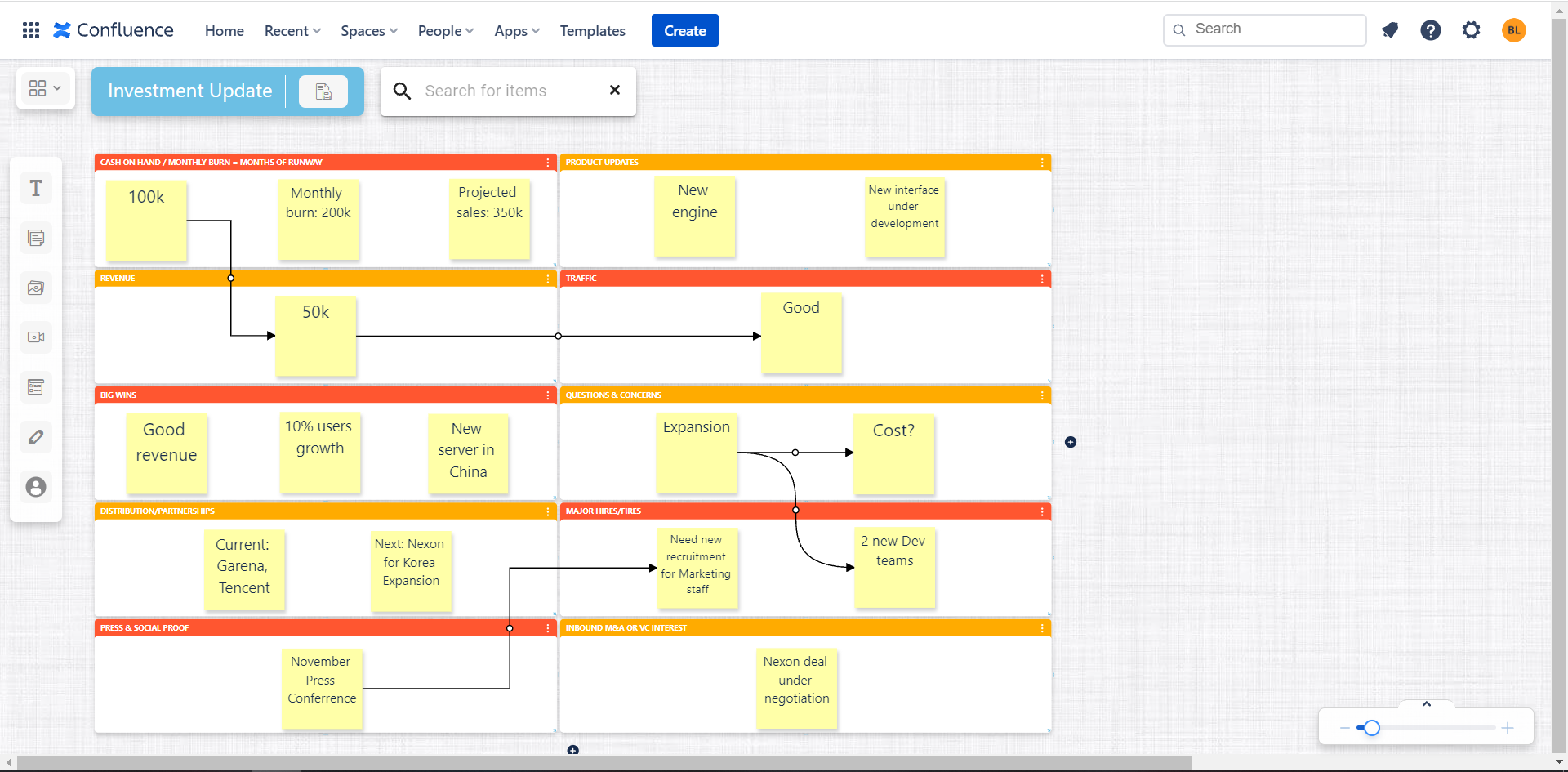
Task: Click the blue Create button
Action: [x=684, y=30]
